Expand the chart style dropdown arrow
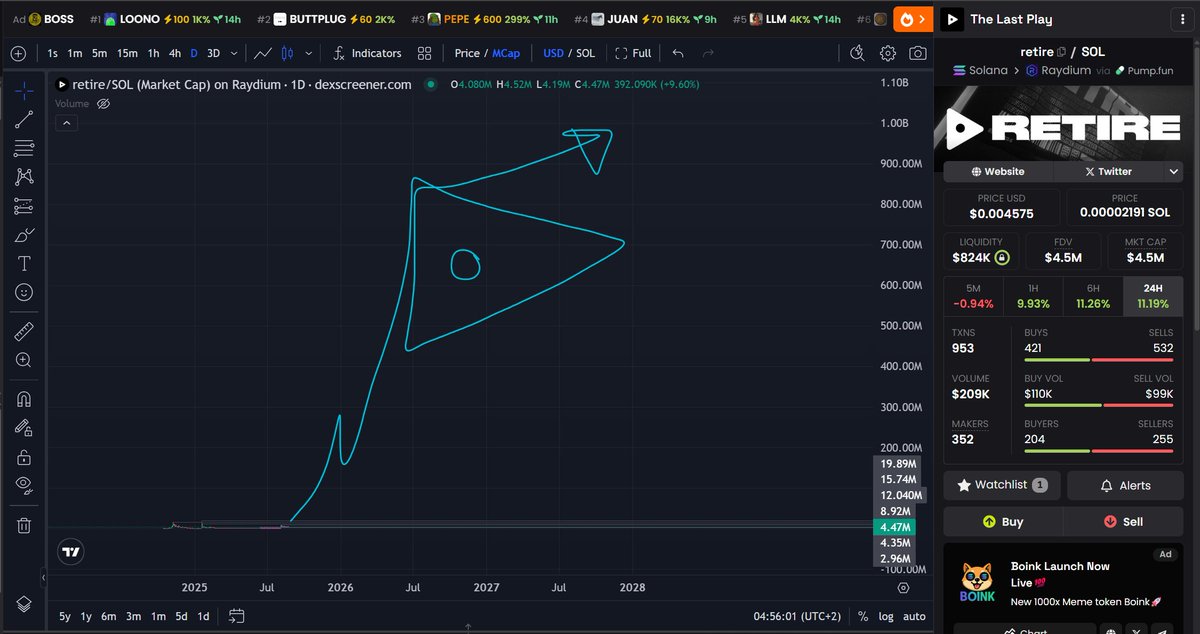 (x=309, y=53)
